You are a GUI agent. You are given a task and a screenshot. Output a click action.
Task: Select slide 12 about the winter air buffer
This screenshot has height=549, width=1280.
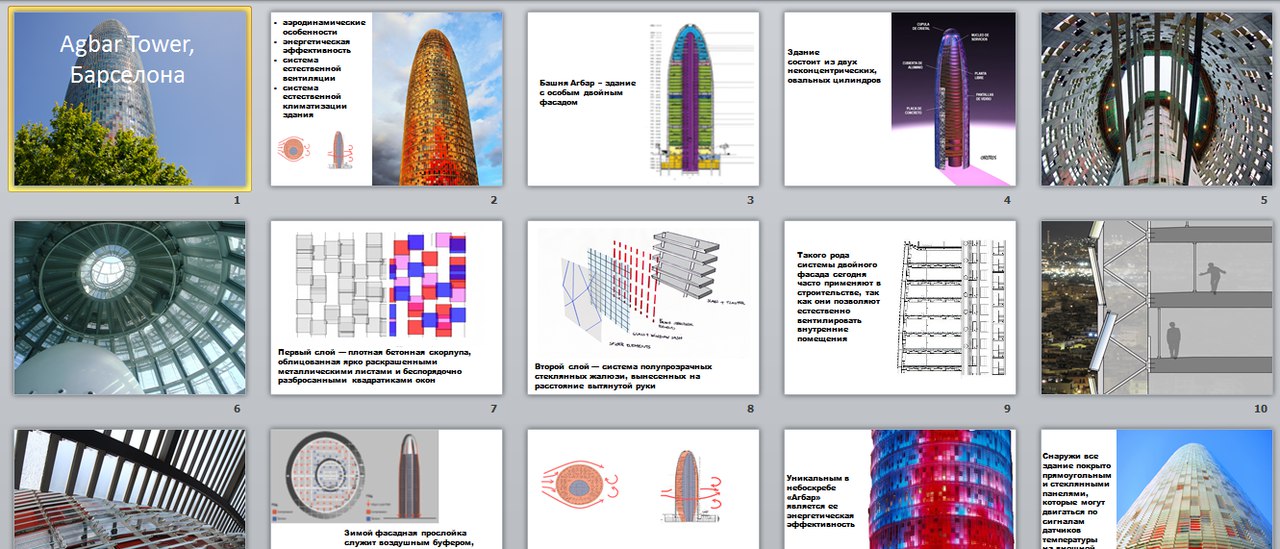pyautogui.click(x=387, y=489)
